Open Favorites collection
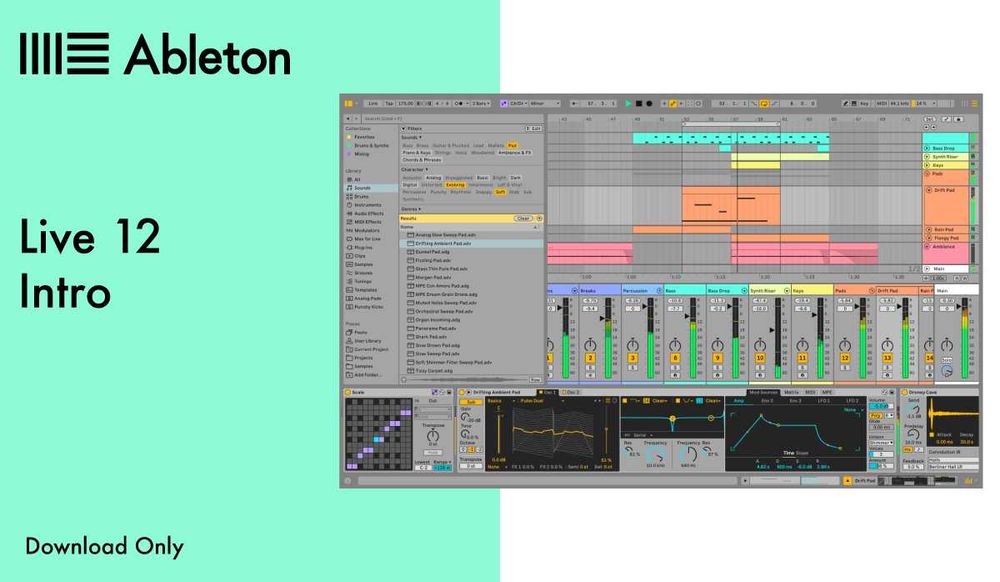This screenshot has height=582, width=1000. pyautogui.click(x=365, y=137)
